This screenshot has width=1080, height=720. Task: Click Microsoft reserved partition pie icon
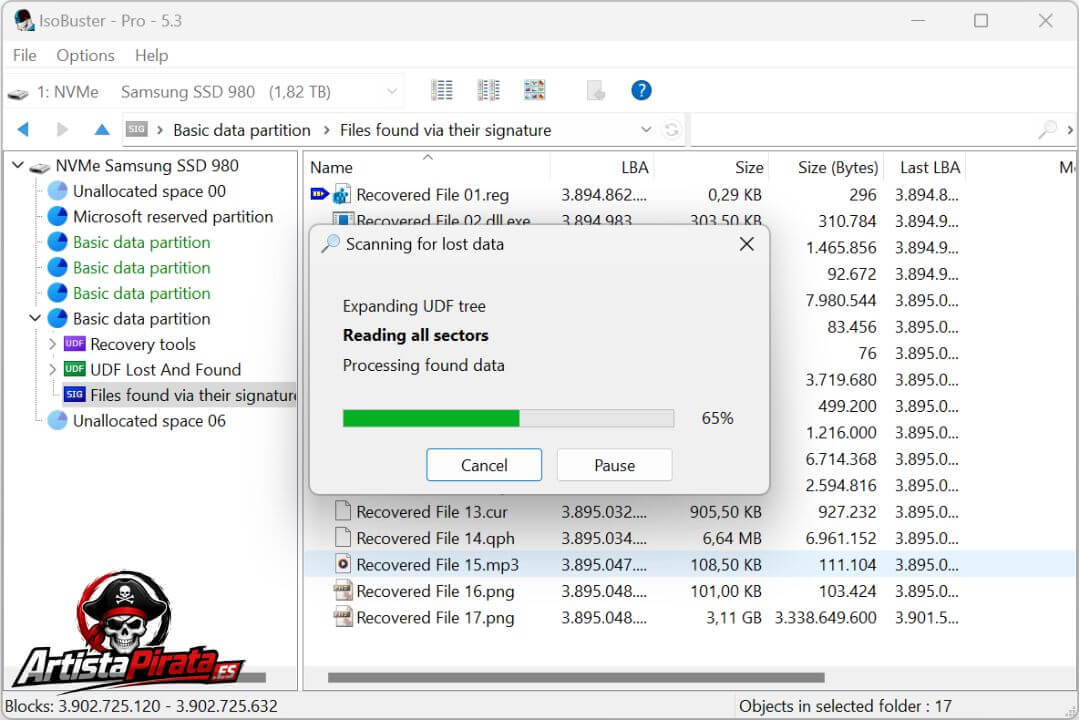(58, 216)
